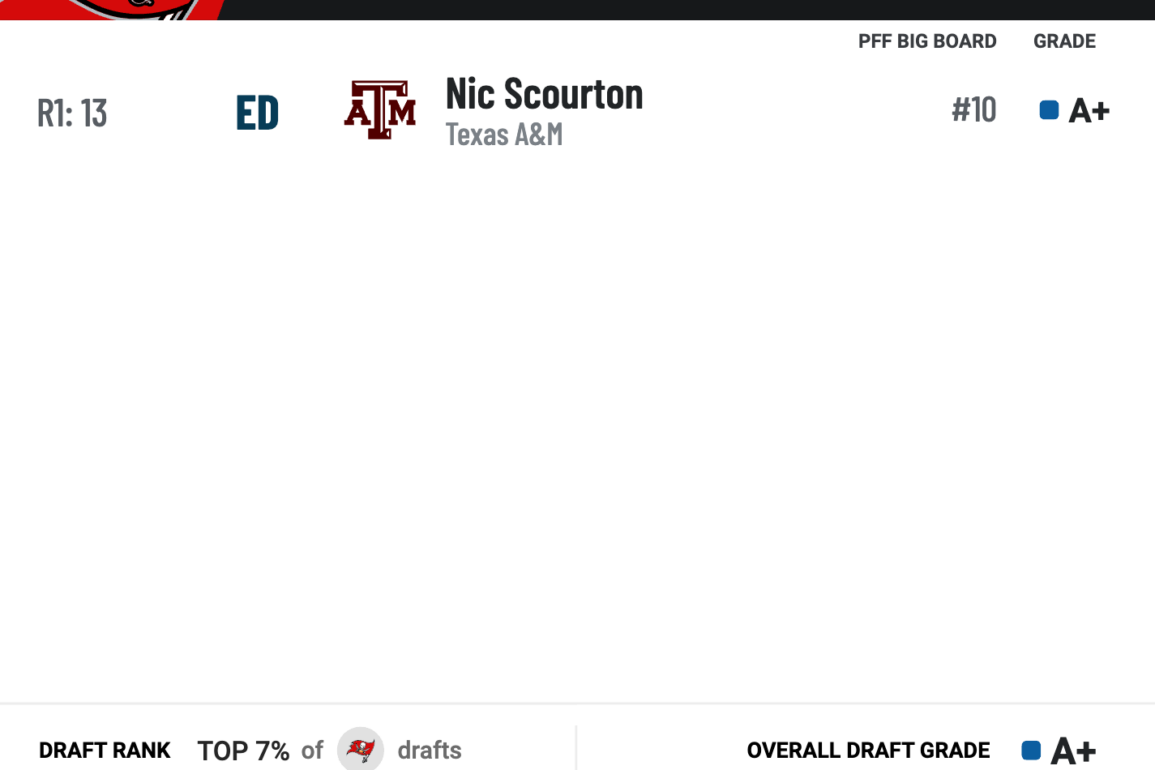The width and height of the screenshot is (1155, 770).
Task: Click the DRAFT RANK label
Action: click(x=105, y=750)
